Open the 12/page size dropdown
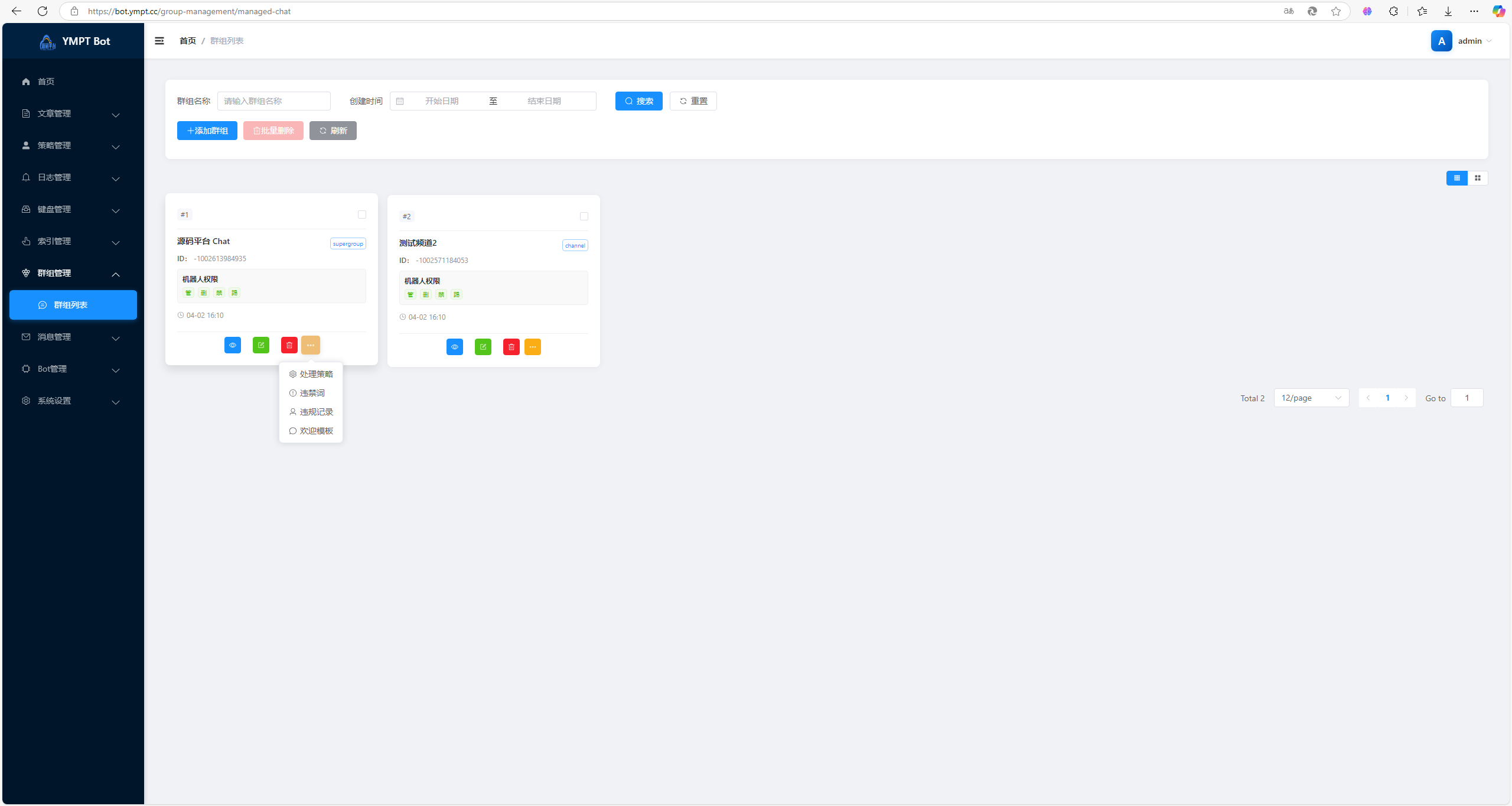Image resolution: width=1512 pixels, height=806 pixels. pos(1311,398)
